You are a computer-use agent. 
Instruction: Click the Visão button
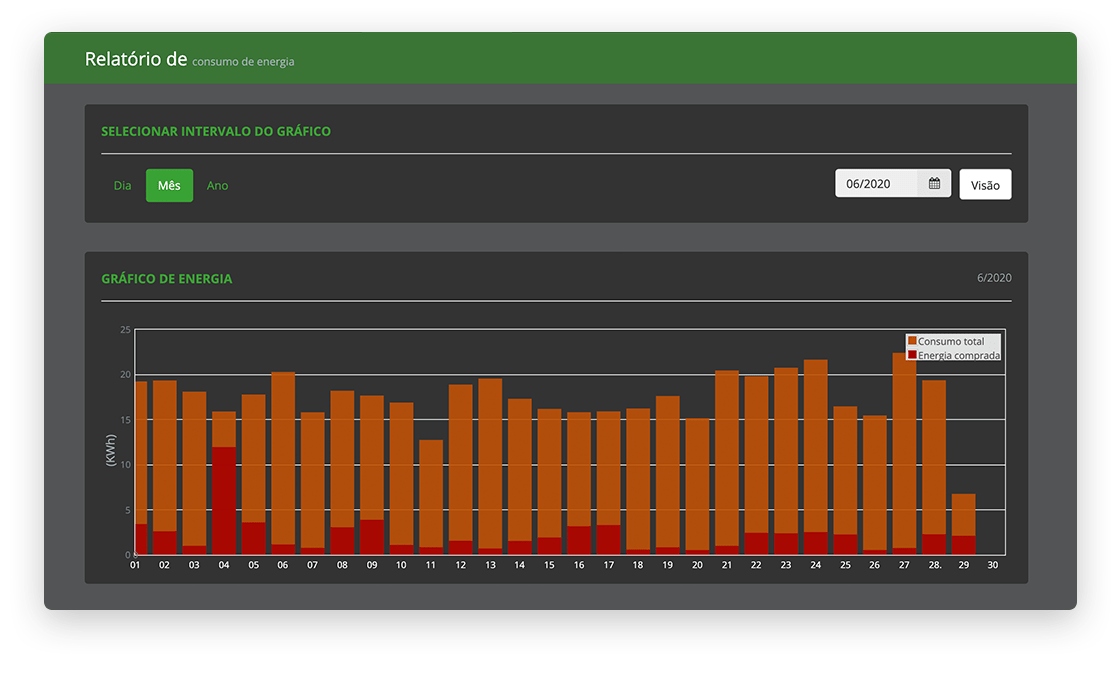click(985, 185)
